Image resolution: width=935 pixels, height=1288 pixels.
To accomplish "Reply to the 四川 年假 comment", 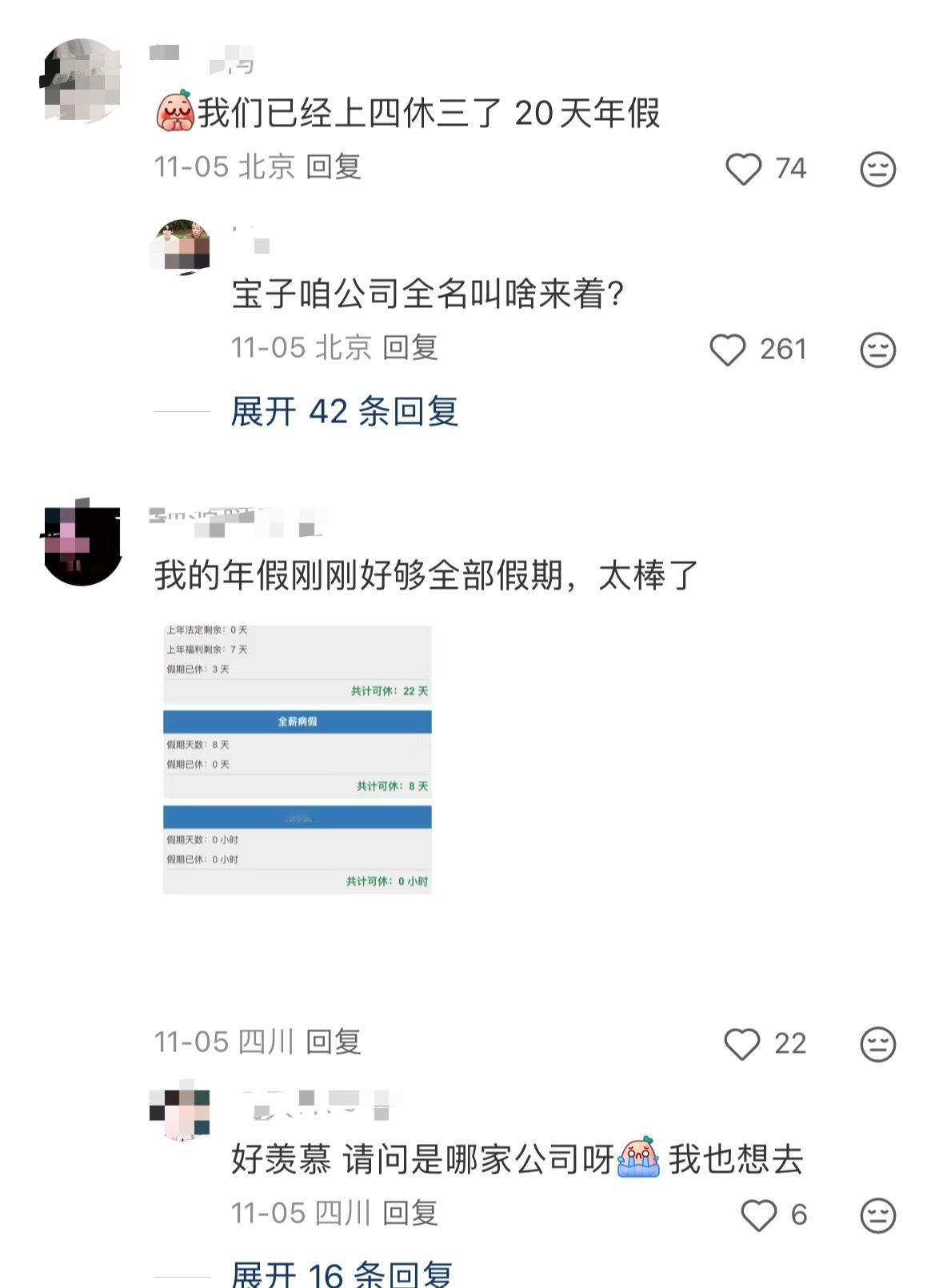I will (334, 1042).
